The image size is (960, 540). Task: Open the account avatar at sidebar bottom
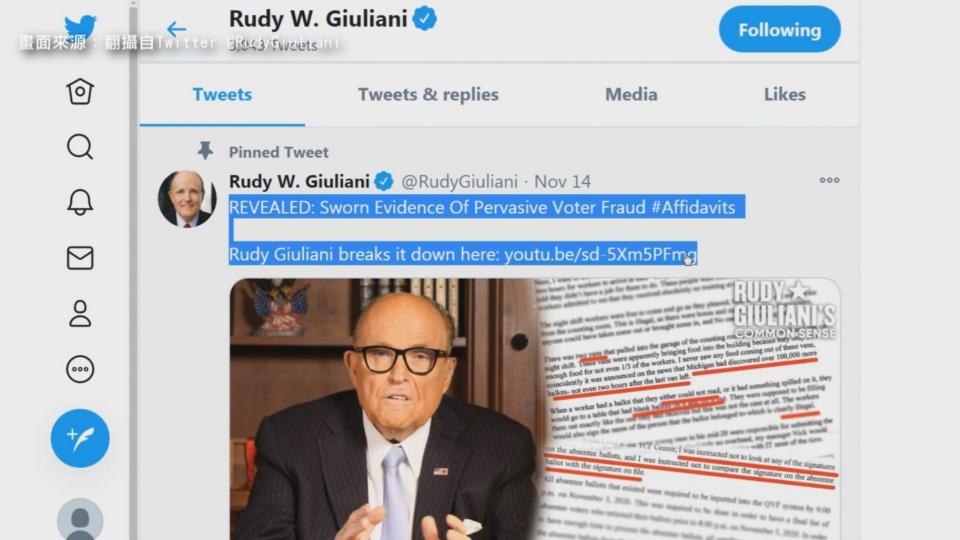[x=80, y=520]
